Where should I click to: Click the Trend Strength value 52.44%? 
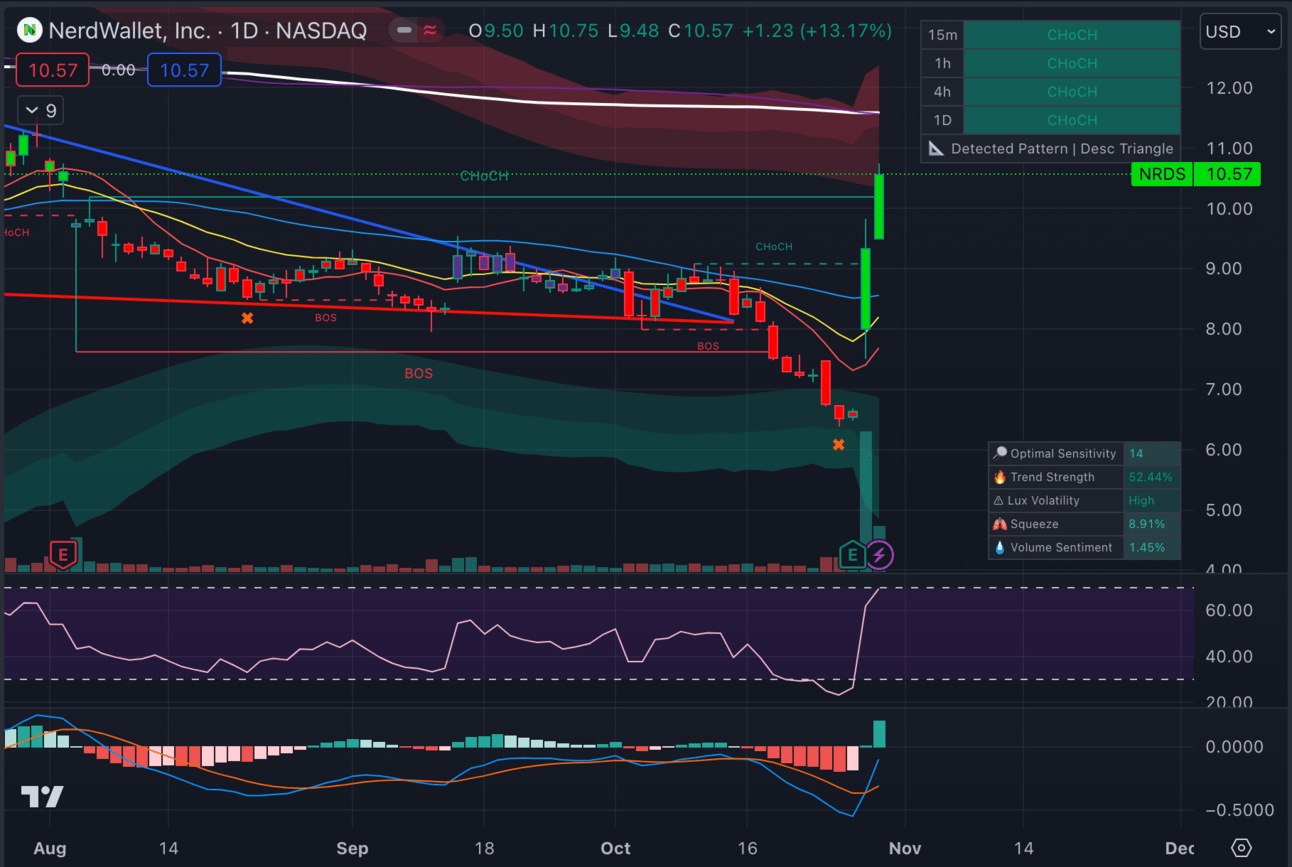click(x=1150, y=477)
